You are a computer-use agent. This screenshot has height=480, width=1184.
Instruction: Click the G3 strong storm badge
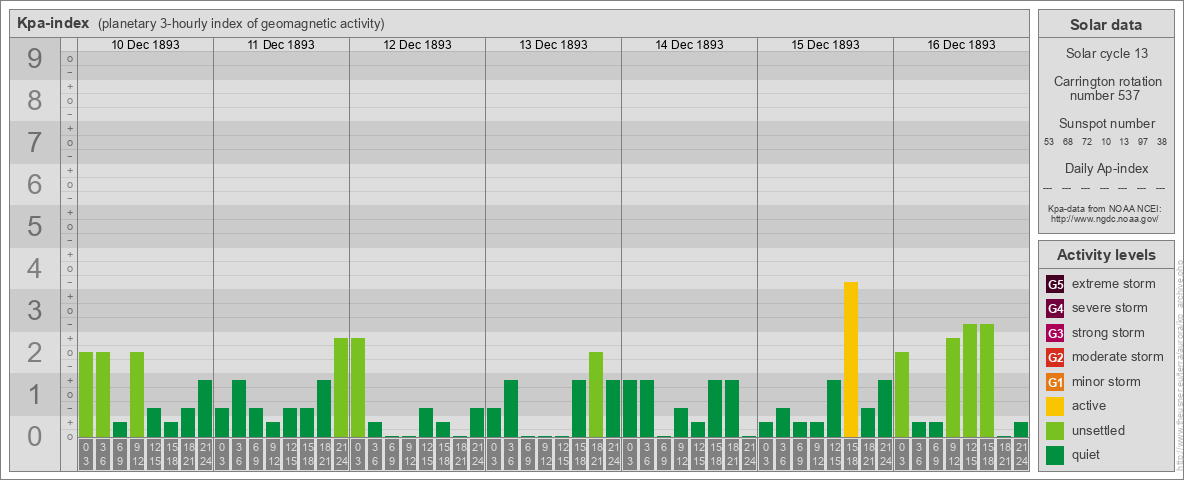click(x=1055, y=333)
